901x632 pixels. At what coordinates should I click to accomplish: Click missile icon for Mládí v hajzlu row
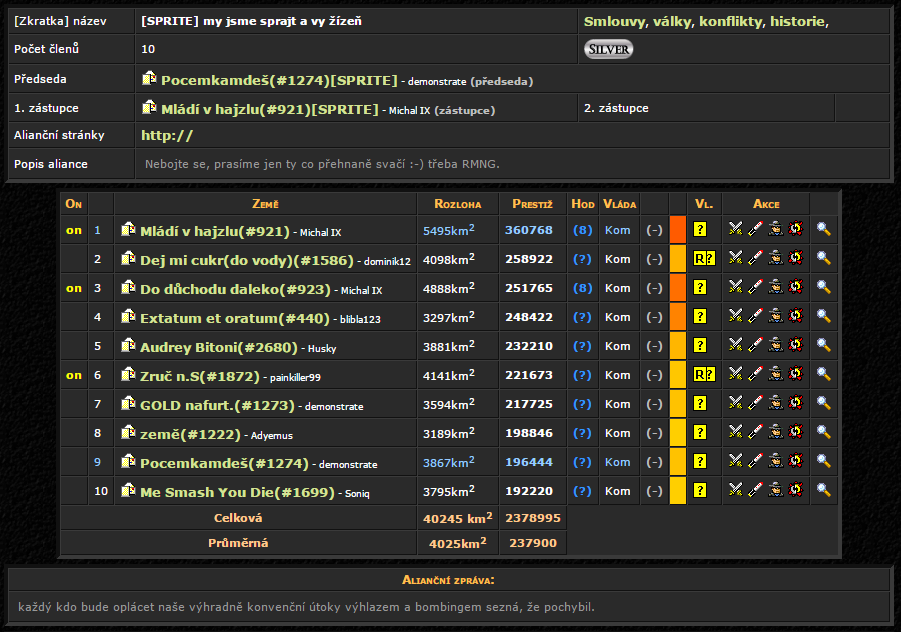click(755, 229)
